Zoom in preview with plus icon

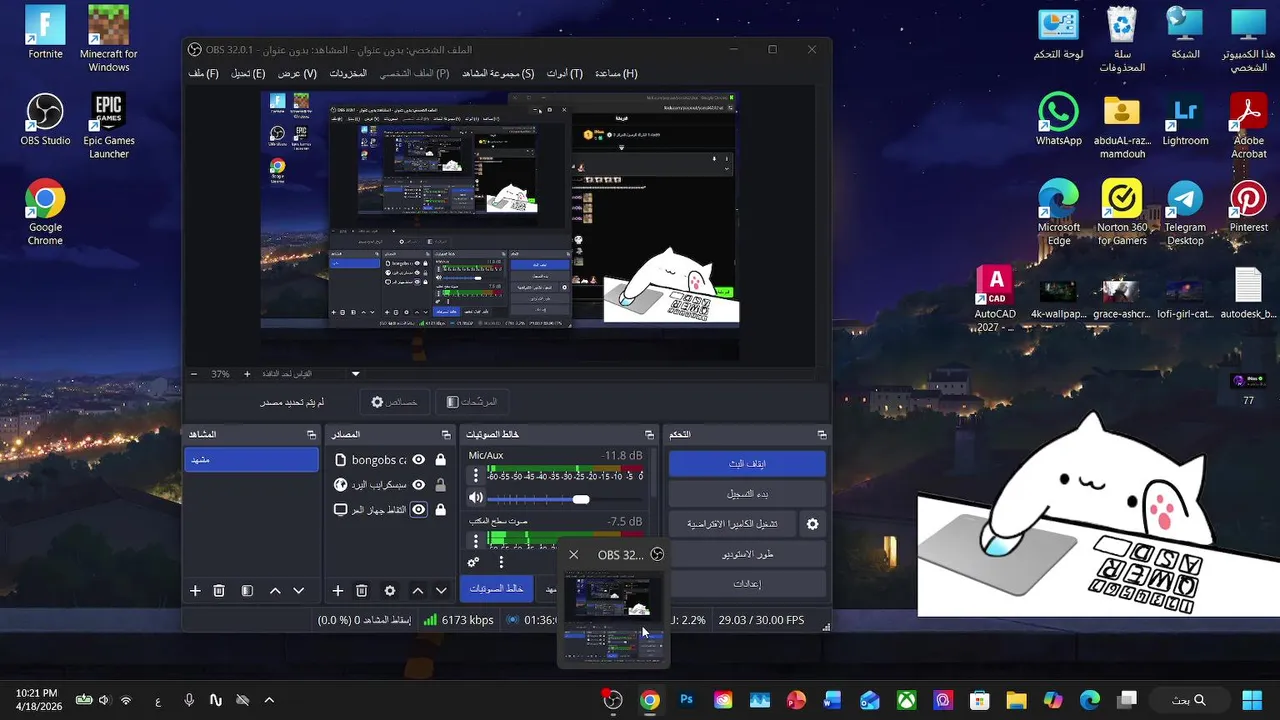point(247,374)
